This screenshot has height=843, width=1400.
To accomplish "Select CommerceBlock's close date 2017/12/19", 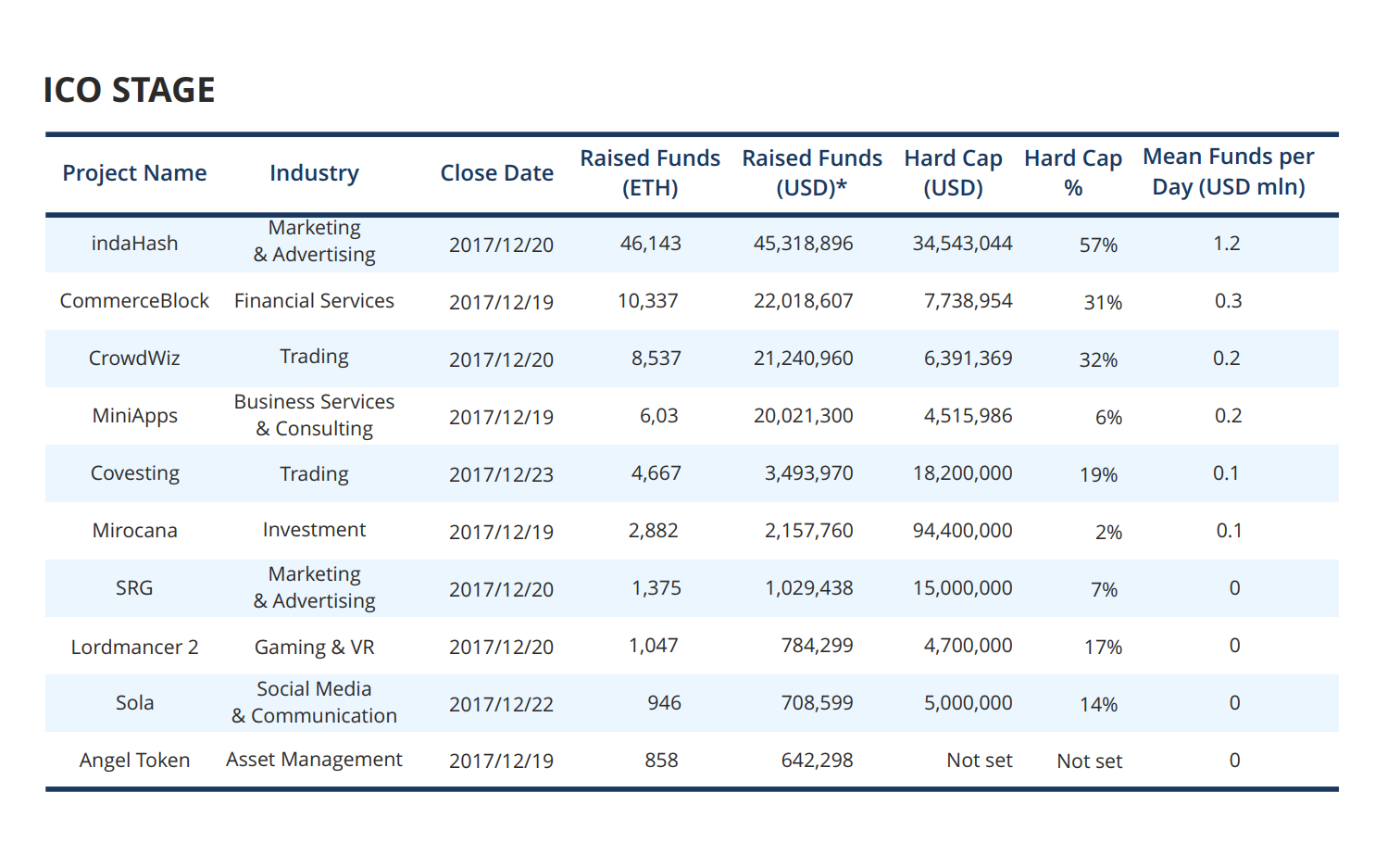I will (x=501, y=303).
